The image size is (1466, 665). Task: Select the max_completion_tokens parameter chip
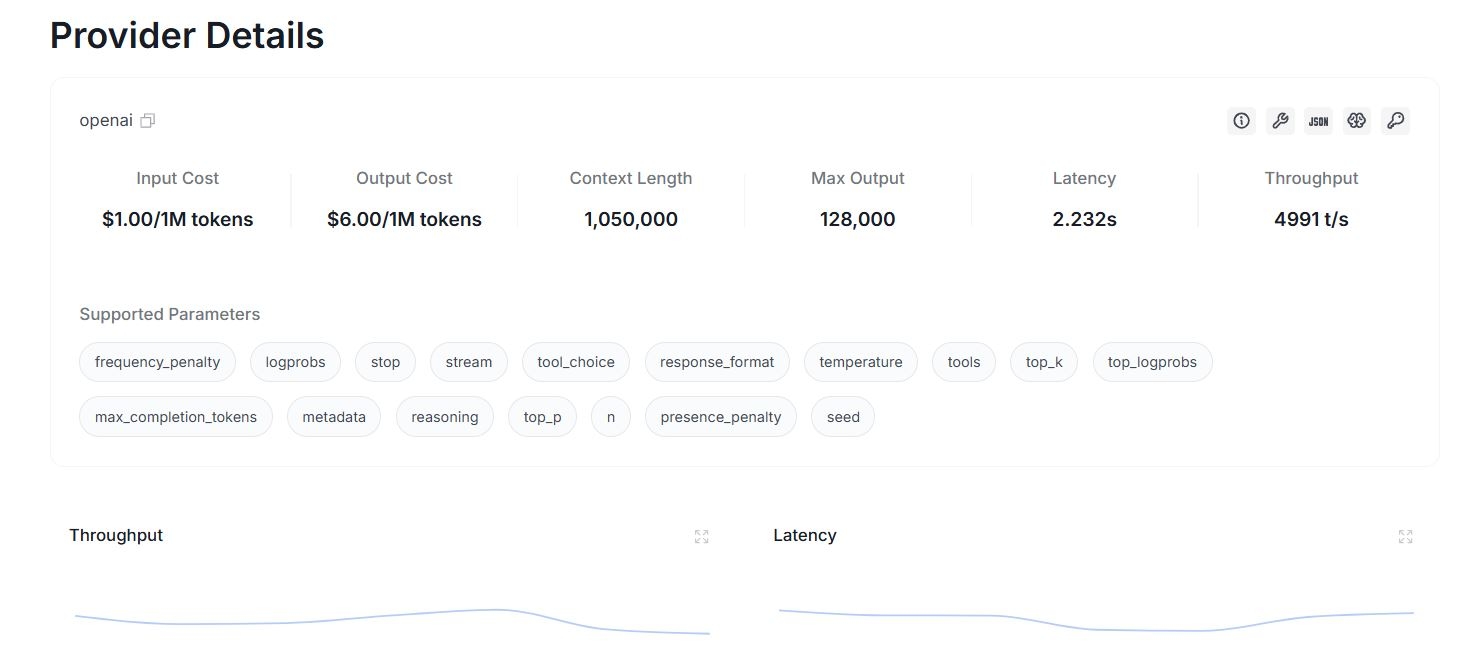tap(176, 417)
